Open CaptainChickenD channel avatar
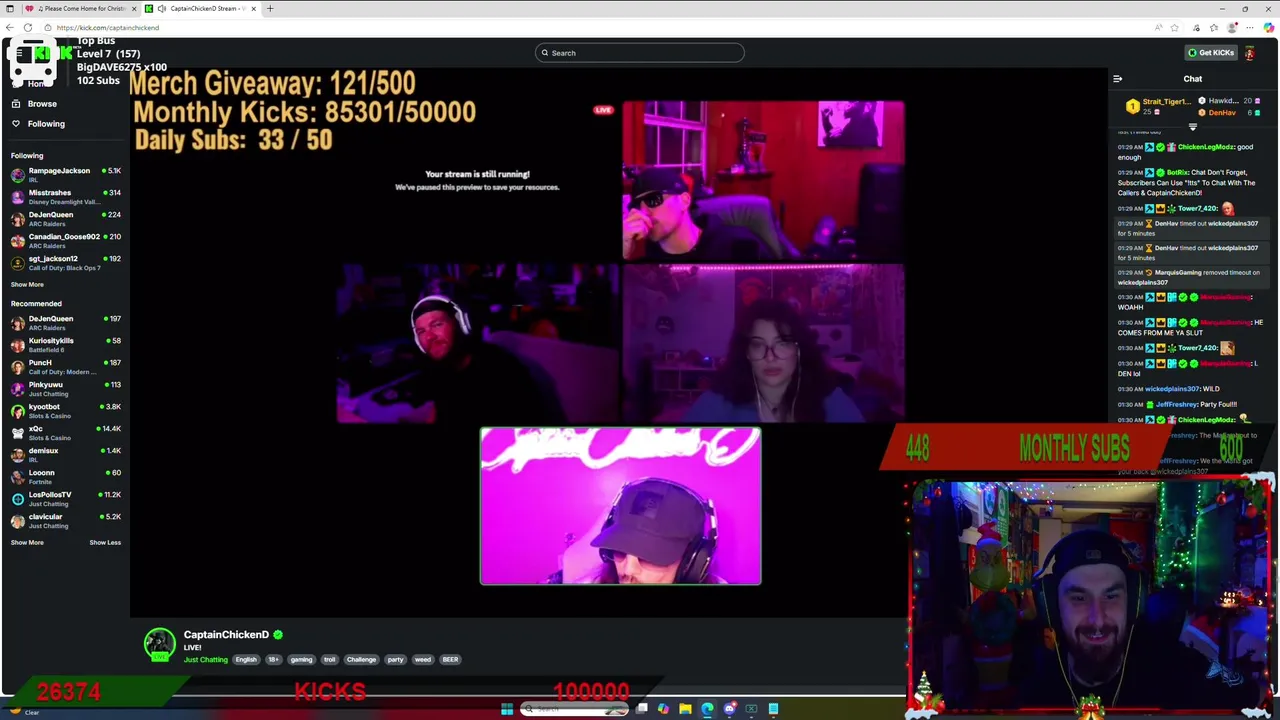The width and height of the screenshot is (1280, 720). point(159,645)
